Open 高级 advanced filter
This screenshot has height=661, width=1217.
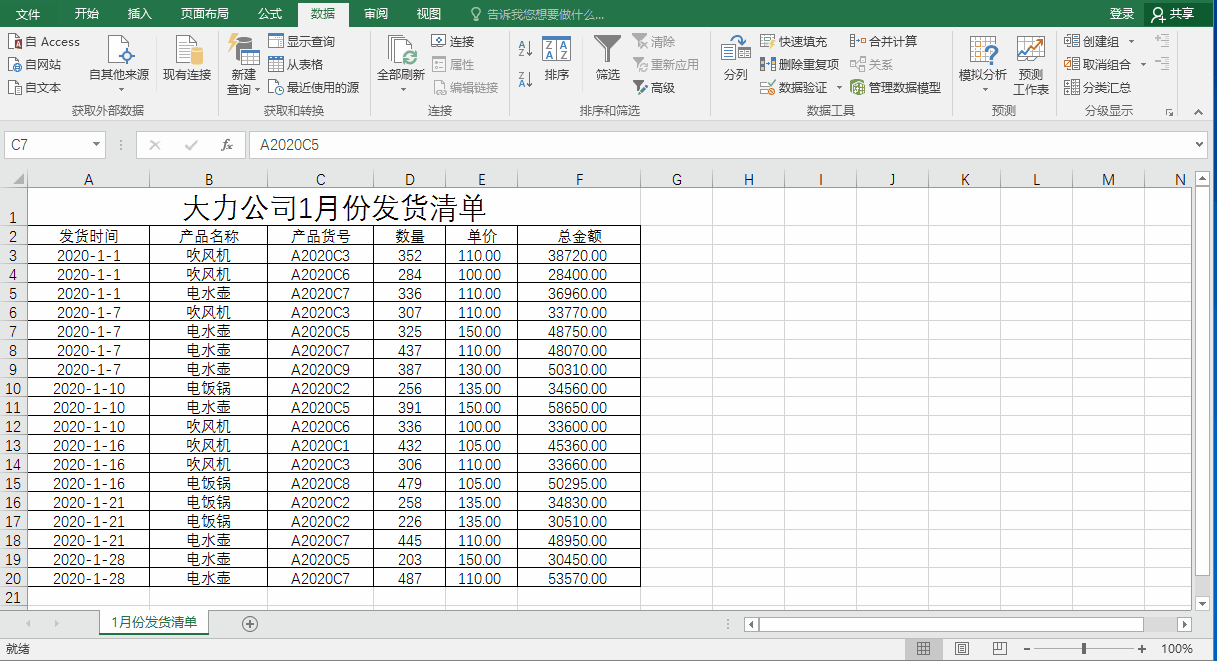(654, 87)
